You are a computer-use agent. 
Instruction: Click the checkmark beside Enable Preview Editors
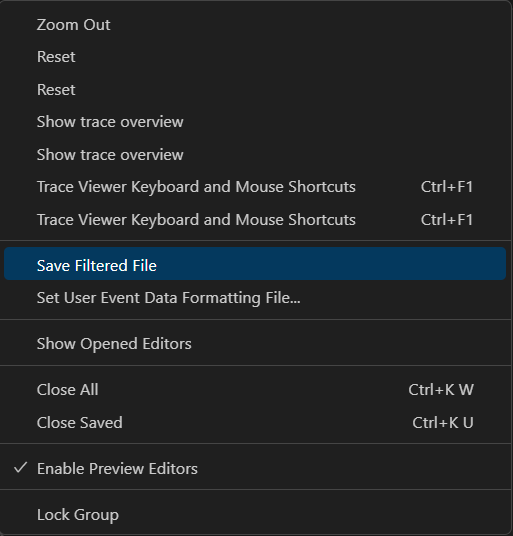(x=21, y=468)
